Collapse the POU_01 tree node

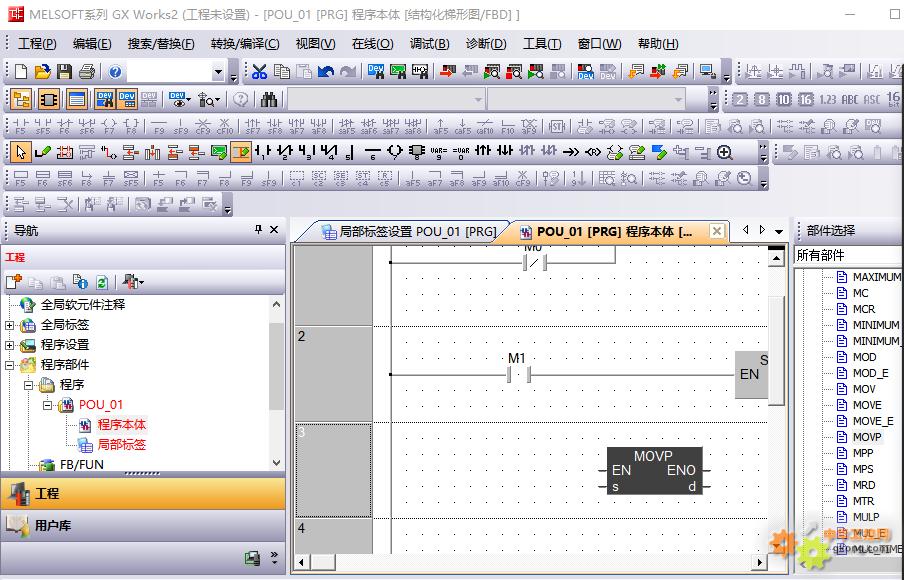click(47, 405)
